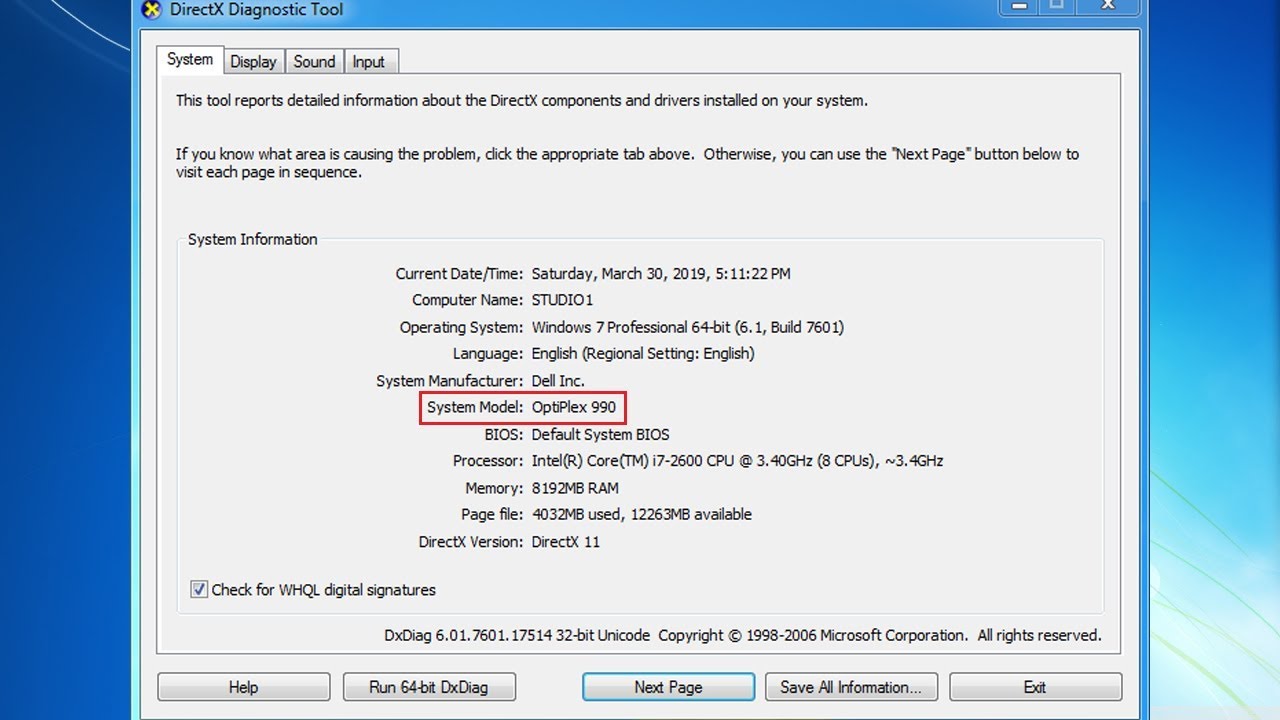Click the "Copyright © 1998-2006 Microsoft Corporation" notice
This screenshot has height=720, width=1280.
tap(813, 635)
